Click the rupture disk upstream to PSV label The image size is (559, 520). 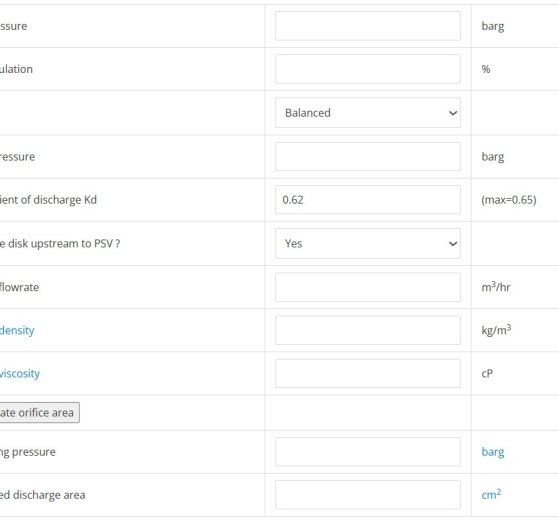click(x=60, y=243)
